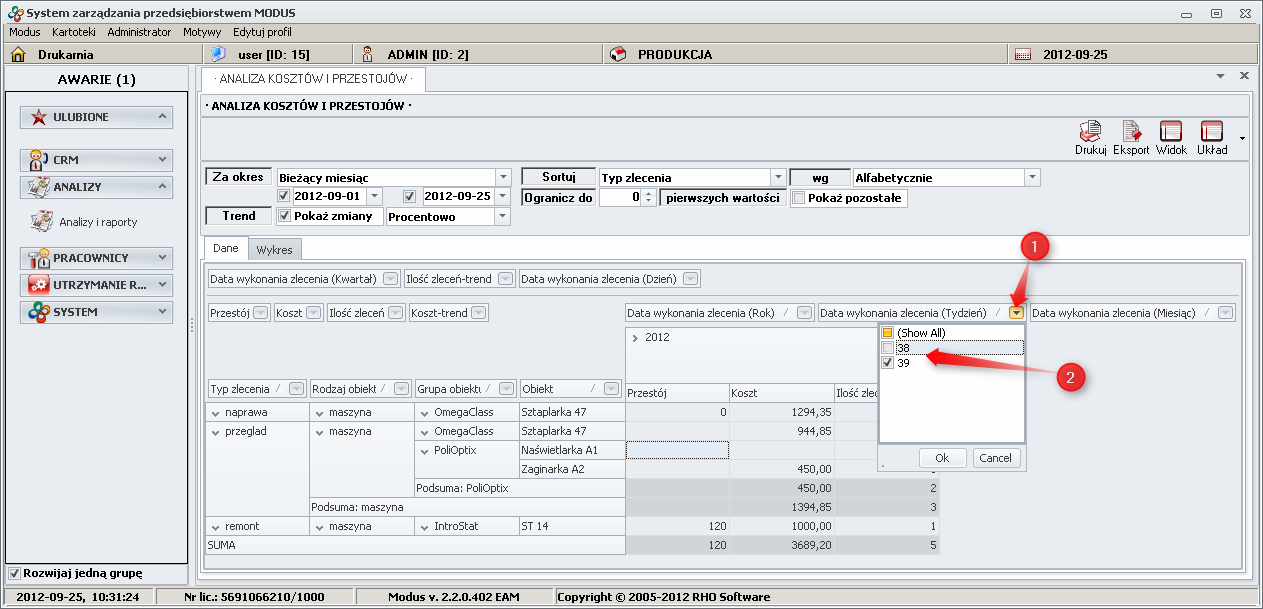
Task: Open the Za okres period dropdown
Action: tap(503, 177)
